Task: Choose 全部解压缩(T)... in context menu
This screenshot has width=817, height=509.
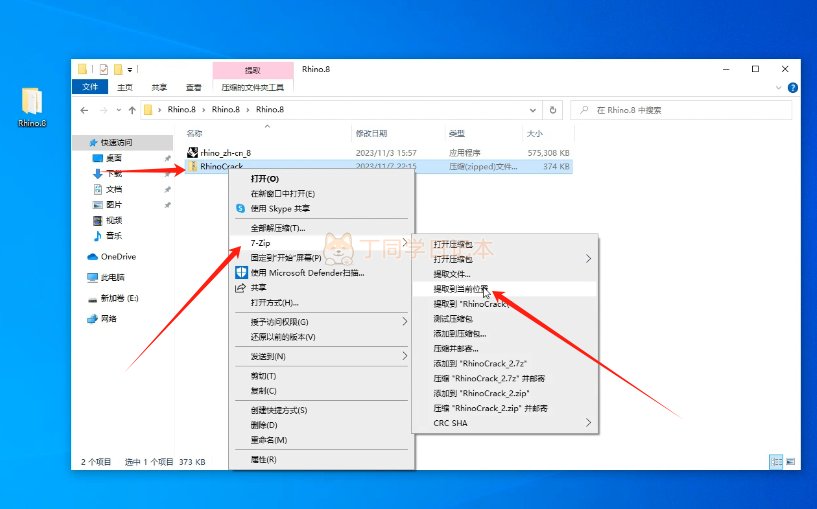Action: [x=321, y=228]
